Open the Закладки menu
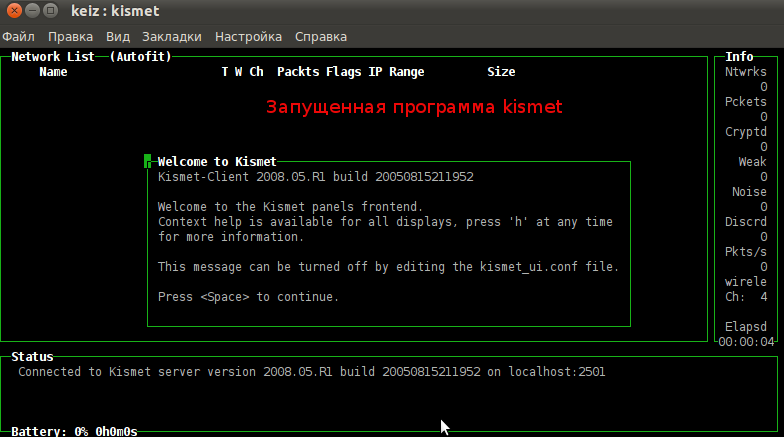 [x=172, y=36]
